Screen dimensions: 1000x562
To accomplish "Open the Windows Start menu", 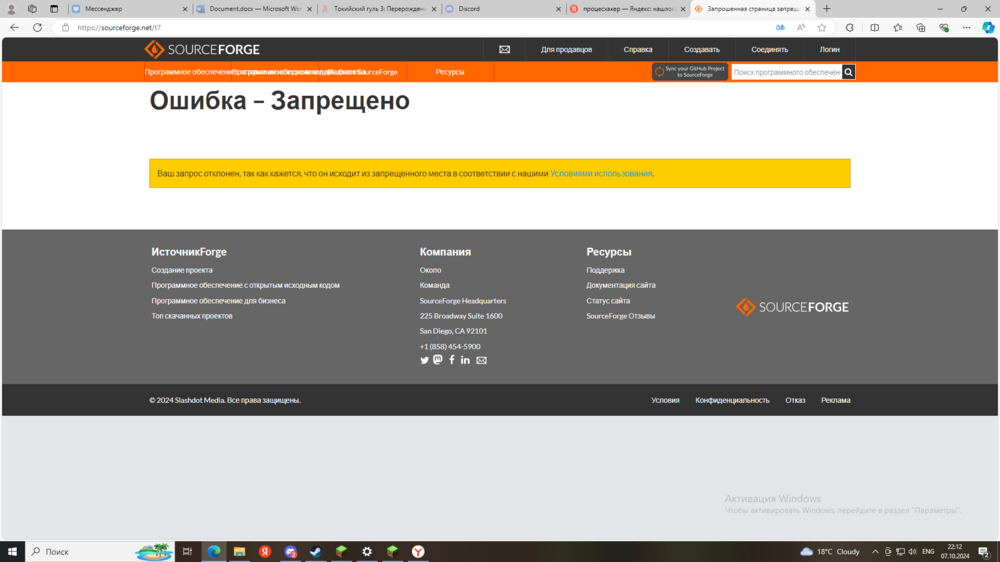I will click(x=12, y=551).
